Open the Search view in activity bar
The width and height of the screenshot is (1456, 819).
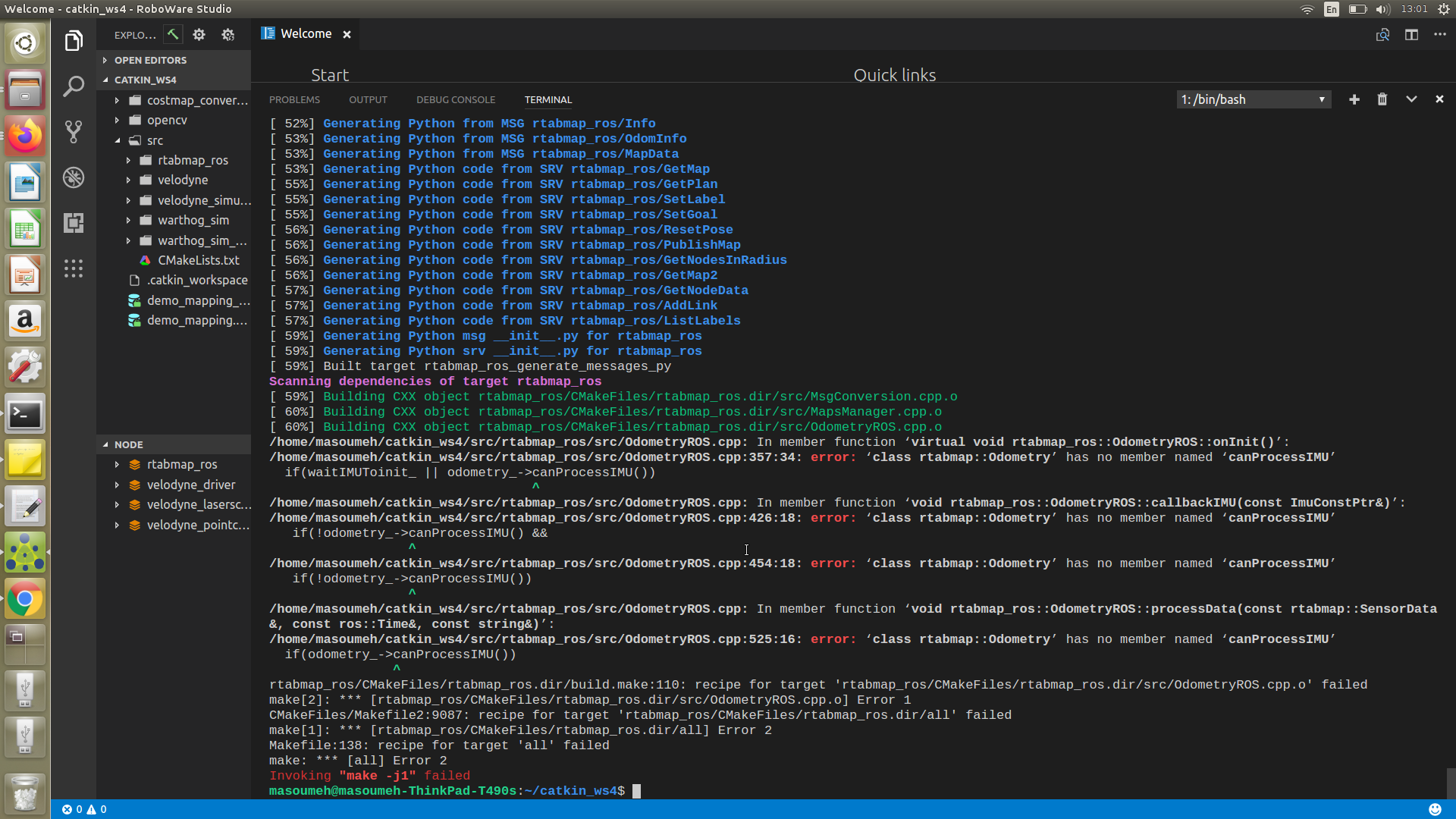coord(74,86)
